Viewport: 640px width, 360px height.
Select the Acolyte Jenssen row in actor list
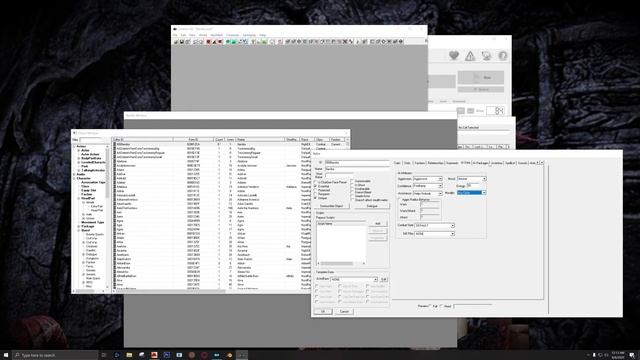pyautogui.click(x=211, y=166)
